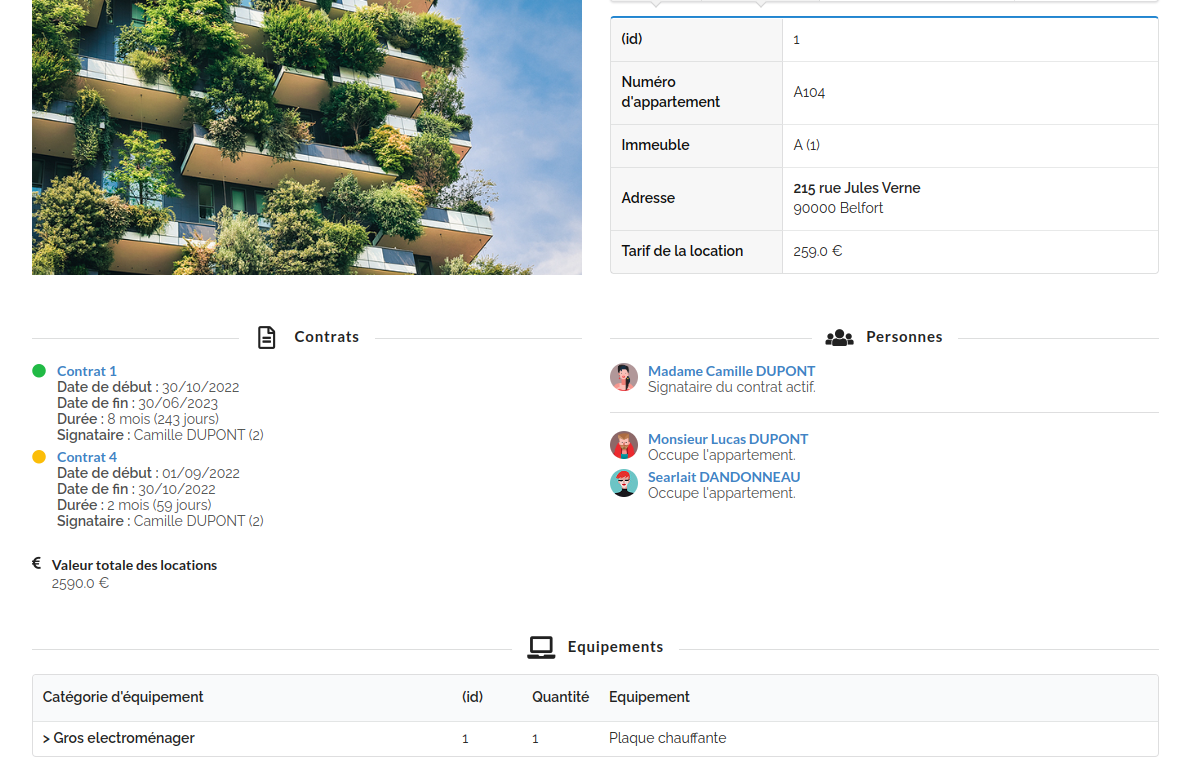
Task: Open Monsieur Lucas DUPONT's profile
Action: [x=727, y=439]
